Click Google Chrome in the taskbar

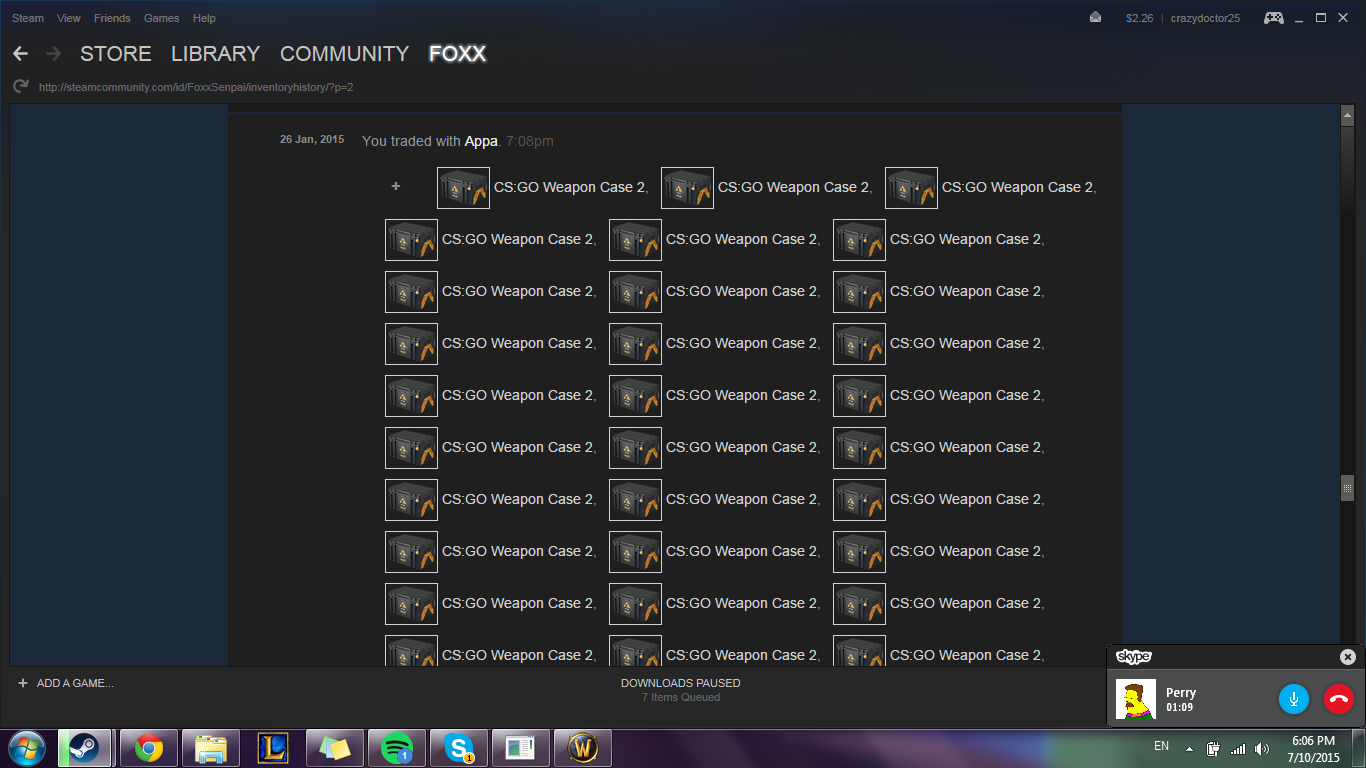[x=149, y=748]
